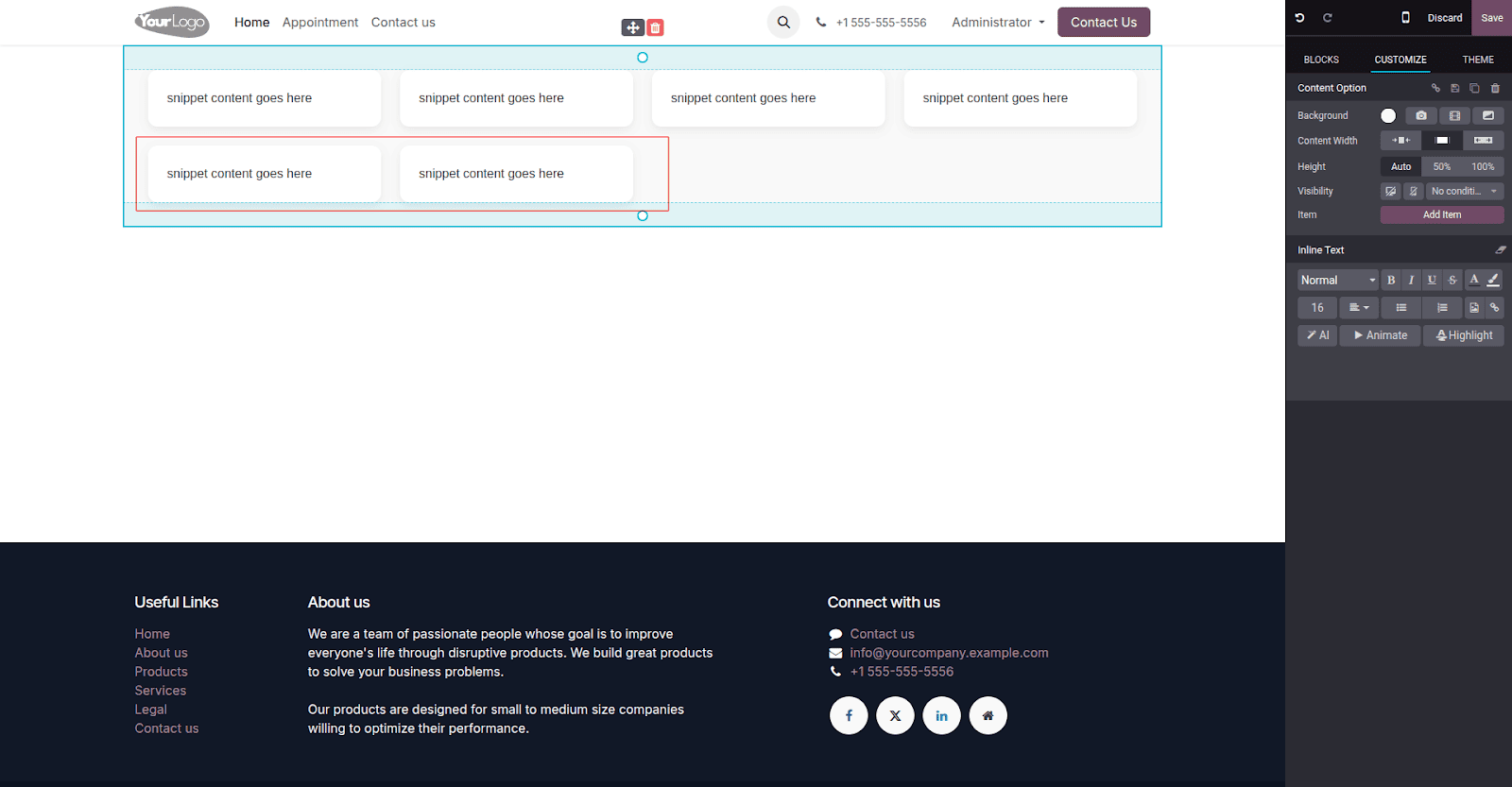This screenshot has width=1512, height=787.
Task: Set Content Width to small
Action: pyautogui.click(x=1400, y=141)
